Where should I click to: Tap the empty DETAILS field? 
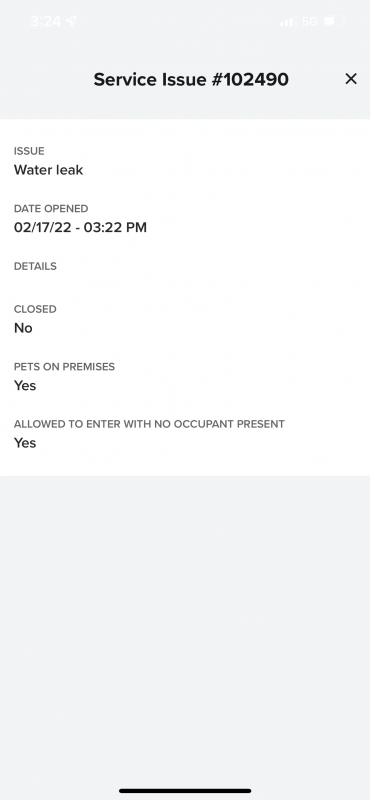tap(185, 275)
